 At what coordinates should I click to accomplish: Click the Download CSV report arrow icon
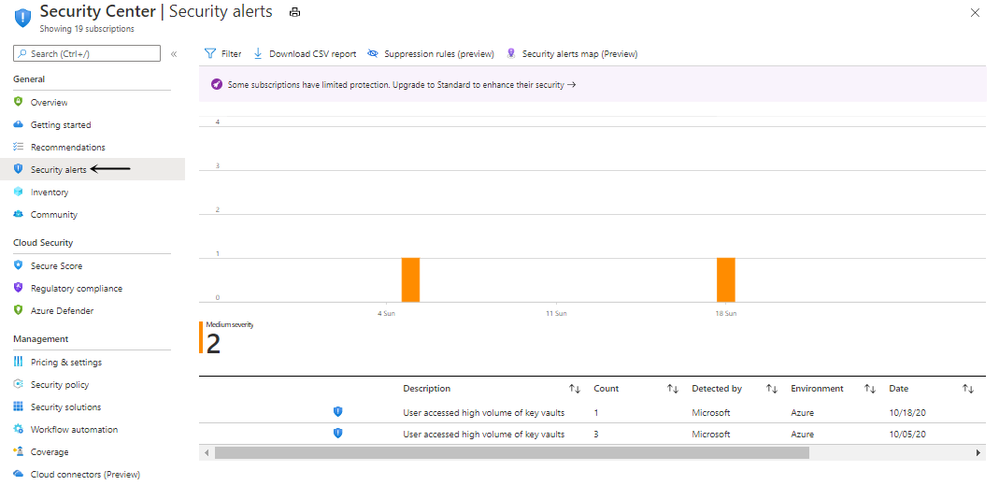coord(258,54)
